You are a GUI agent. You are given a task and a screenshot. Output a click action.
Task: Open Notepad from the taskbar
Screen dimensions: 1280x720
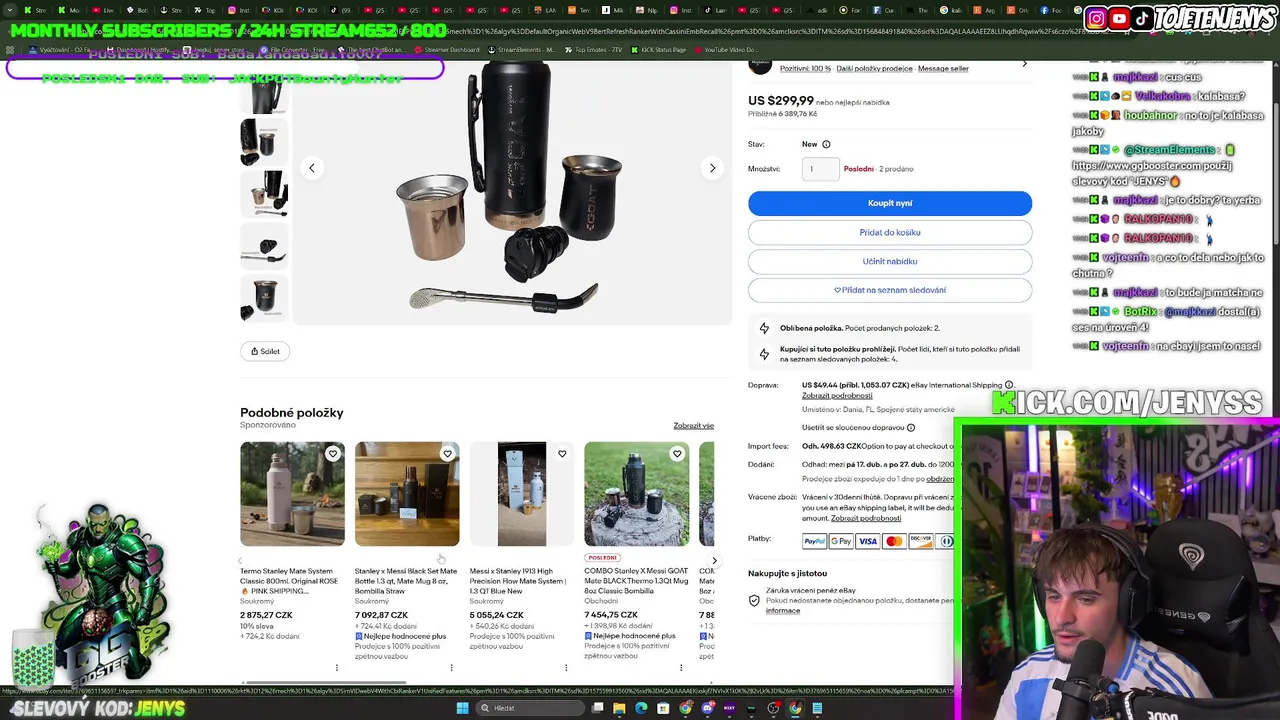point(817,708)
